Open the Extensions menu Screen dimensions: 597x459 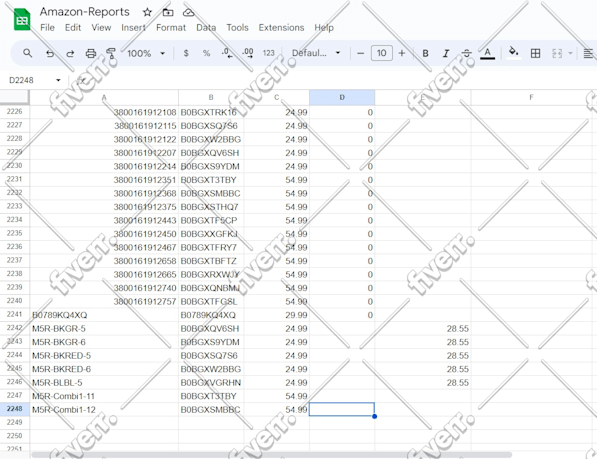coord(281,27)
